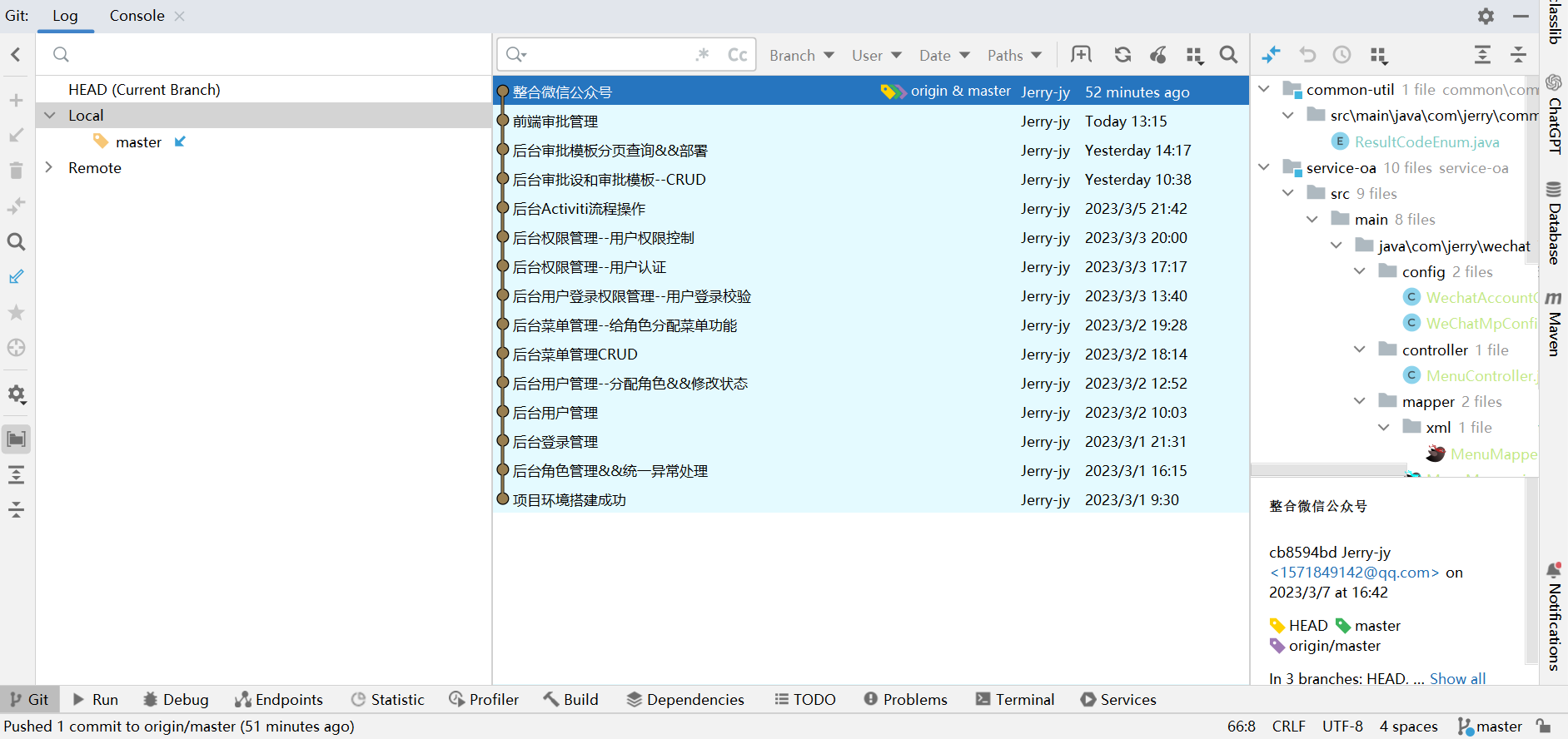Collapse the Local branches node
The width and height of the screenshot is (1568, 739).
click(x=50, y=115)
